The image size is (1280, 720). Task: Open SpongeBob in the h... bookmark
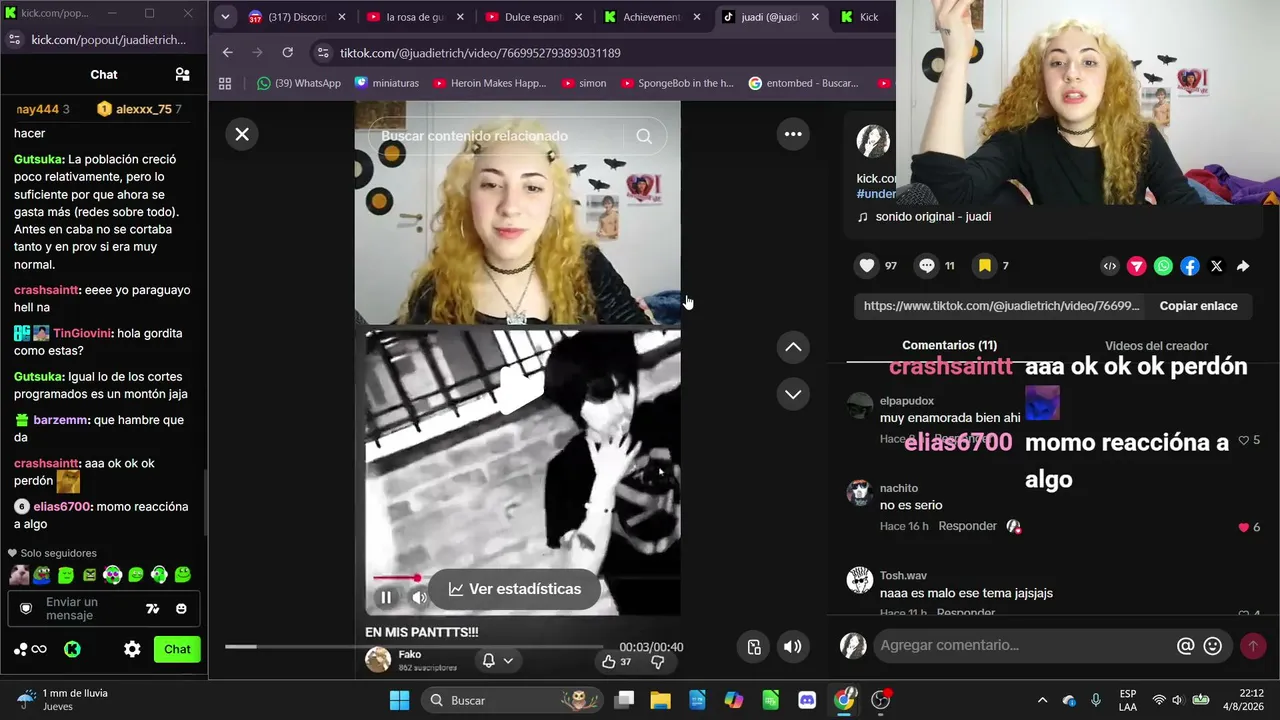pos(677,83)
